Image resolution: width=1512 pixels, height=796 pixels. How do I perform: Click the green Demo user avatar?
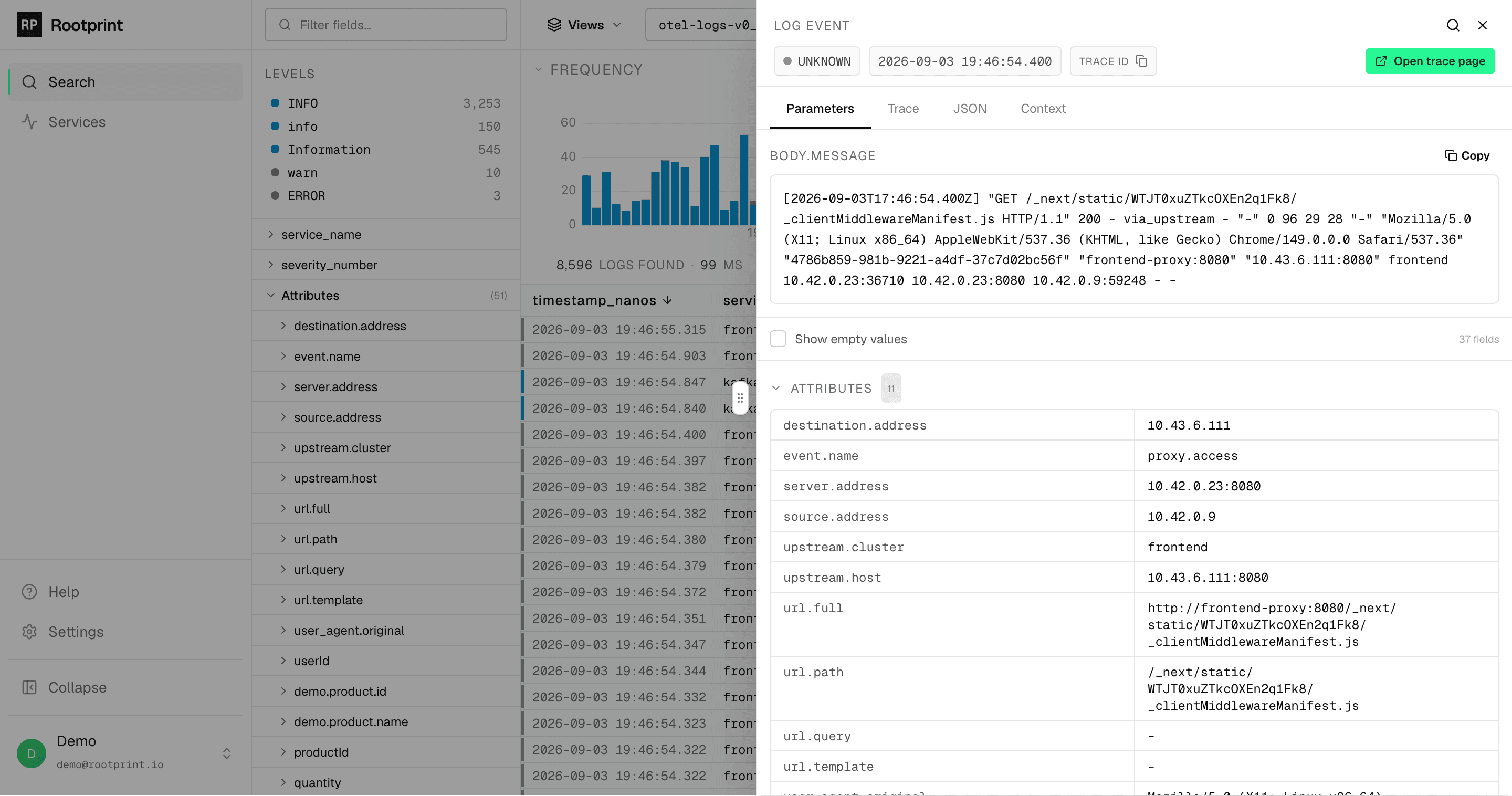pos(31,753)
